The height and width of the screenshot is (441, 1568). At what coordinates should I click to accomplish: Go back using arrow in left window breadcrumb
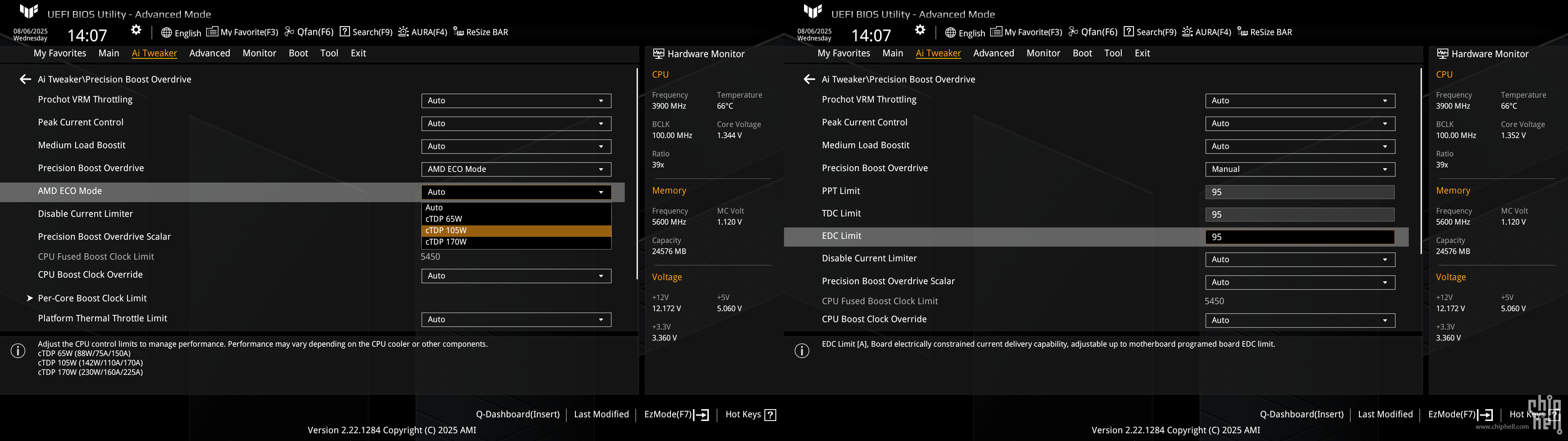pyautogui.click(x=25, y=79)
